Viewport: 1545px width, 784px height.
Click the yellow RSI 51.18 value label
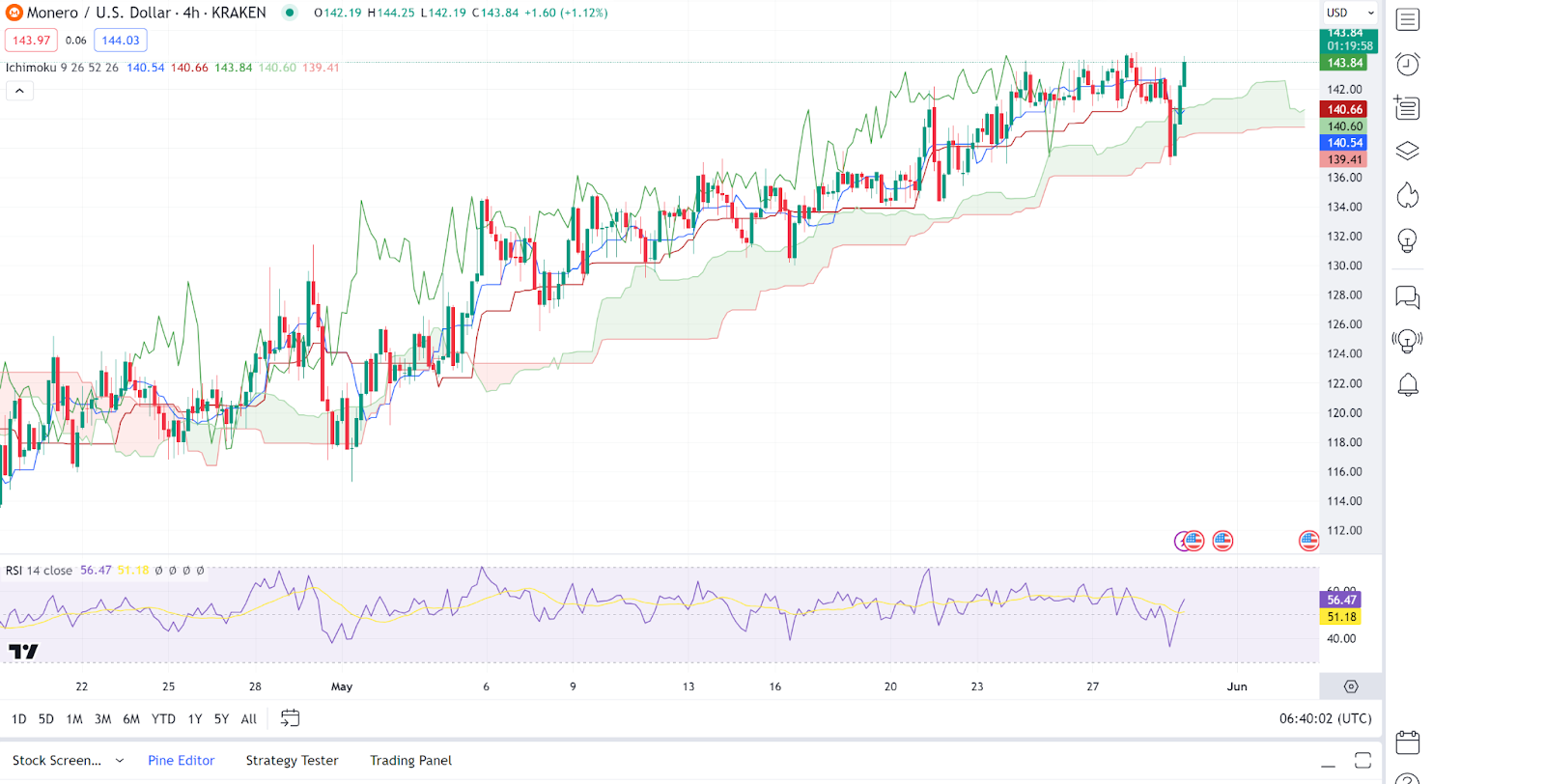click(1340, 616)
